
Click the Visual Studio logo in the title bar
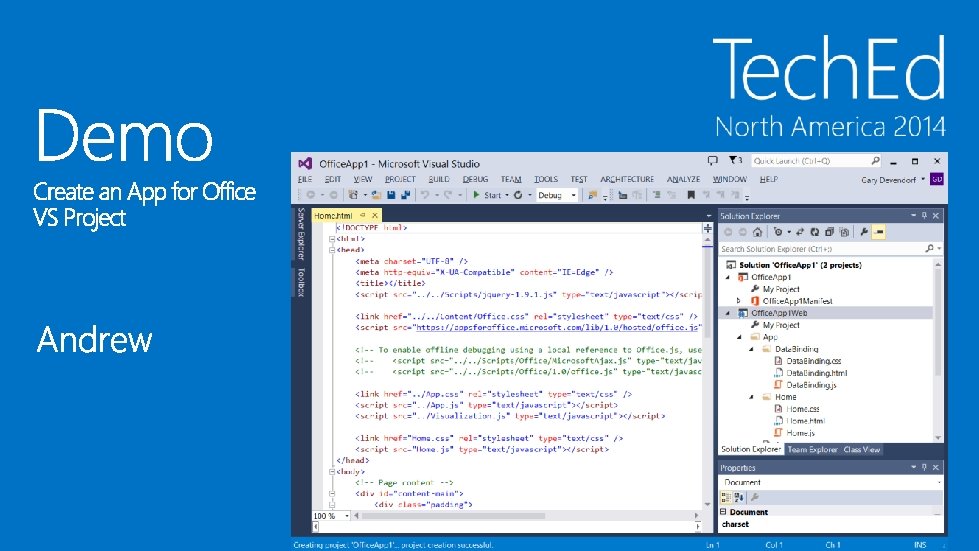pyautogui.click(x=305, y=163)
